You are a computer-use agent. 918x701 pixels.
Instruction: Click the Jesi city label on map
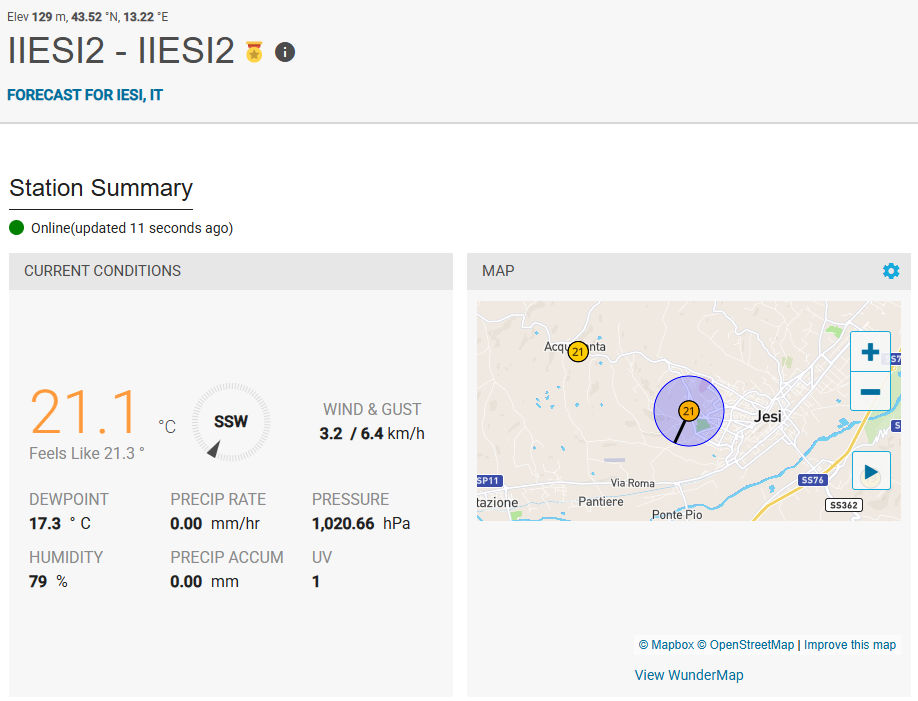(x=768, y=416)
